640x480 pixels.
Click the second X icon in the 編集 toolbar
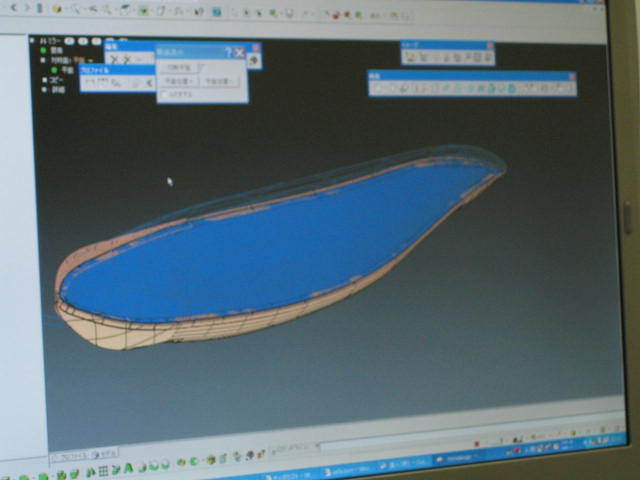point(126,60)
